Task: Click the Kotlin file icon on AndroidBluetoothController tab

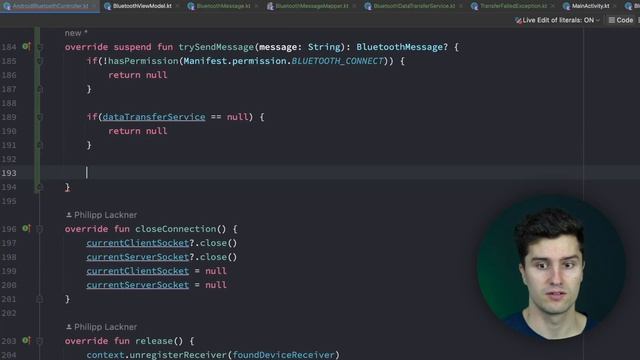Action: (x=7, y=6)
